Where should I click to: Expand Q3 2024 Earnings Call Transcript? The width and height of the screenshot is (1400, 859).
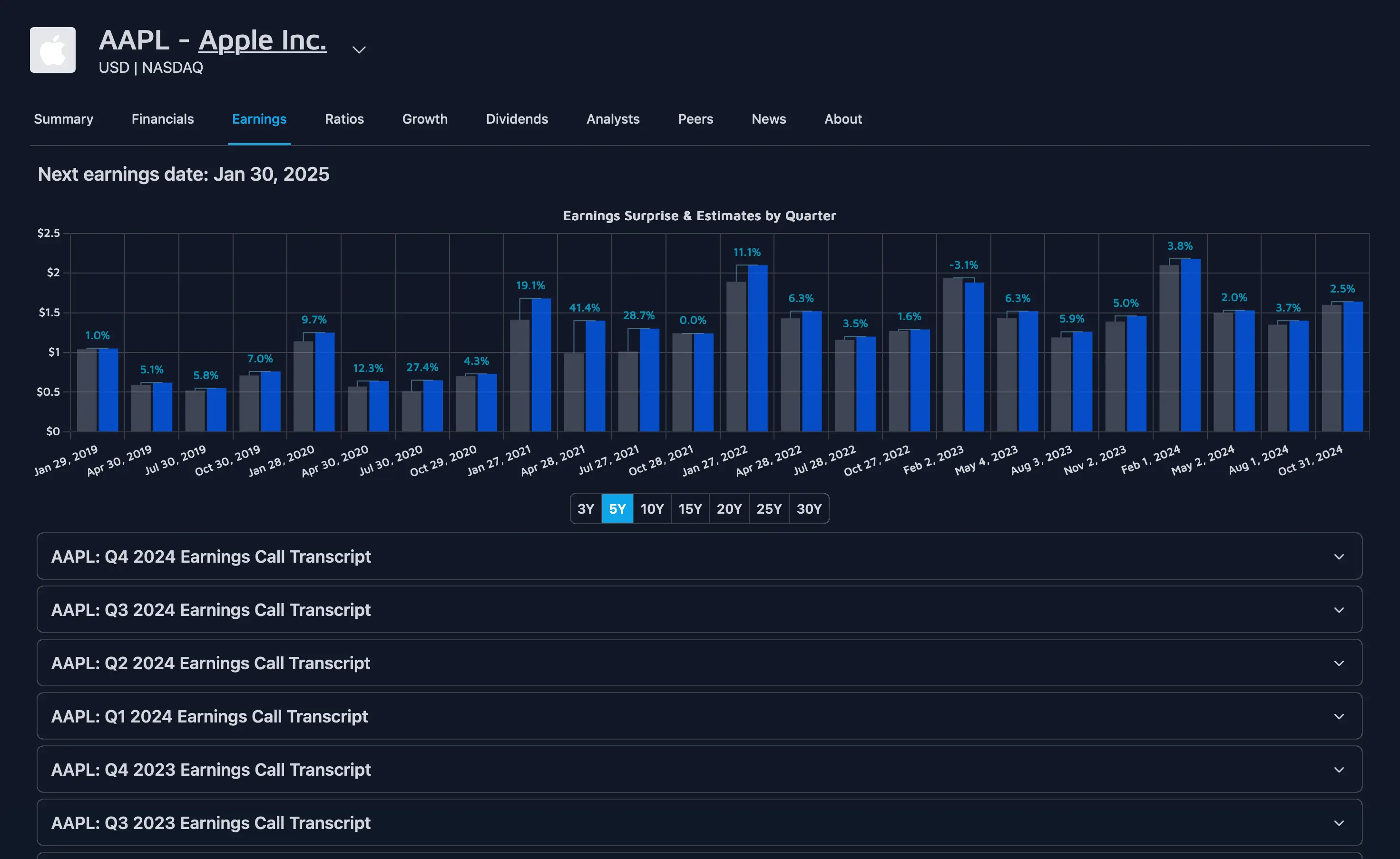(x=699, y=610)
